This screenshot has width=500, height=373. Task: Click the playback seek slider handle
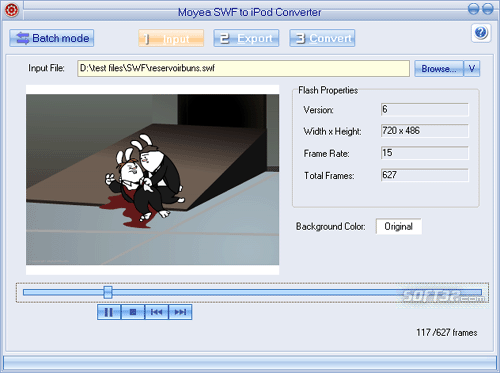tap(108, 292)
